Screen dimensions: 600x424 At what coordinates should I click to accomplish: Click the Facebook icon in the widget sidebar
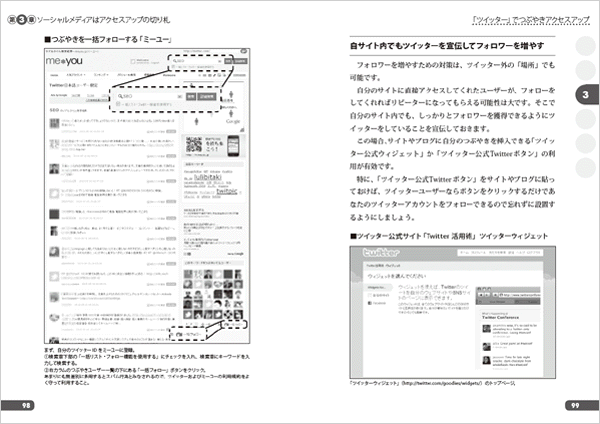click(x=370, y=303)
